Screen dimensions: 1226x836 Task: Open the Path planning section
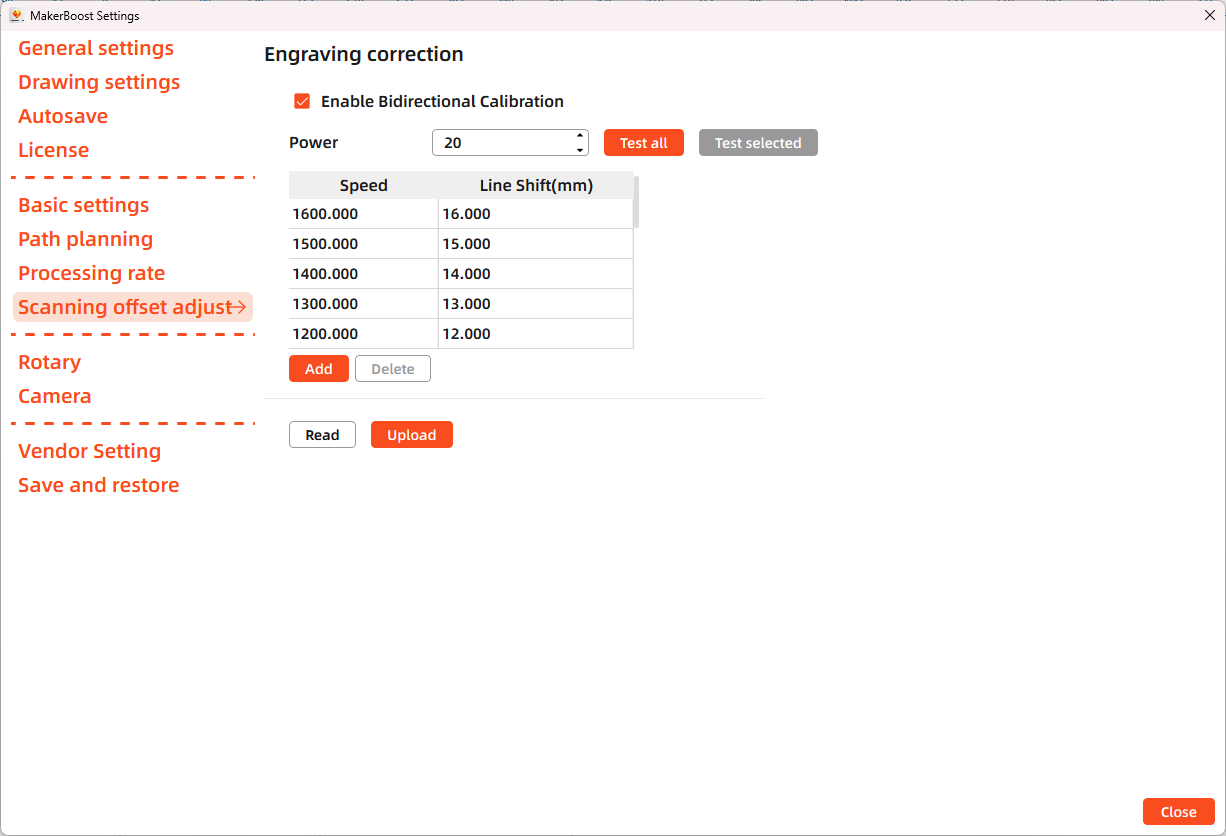click(x=85, y=239)
